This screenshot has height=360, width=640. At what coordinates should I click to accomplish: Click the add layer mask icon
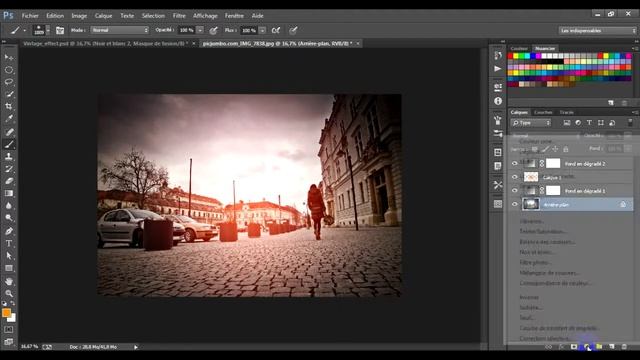(x=574, y=347)
